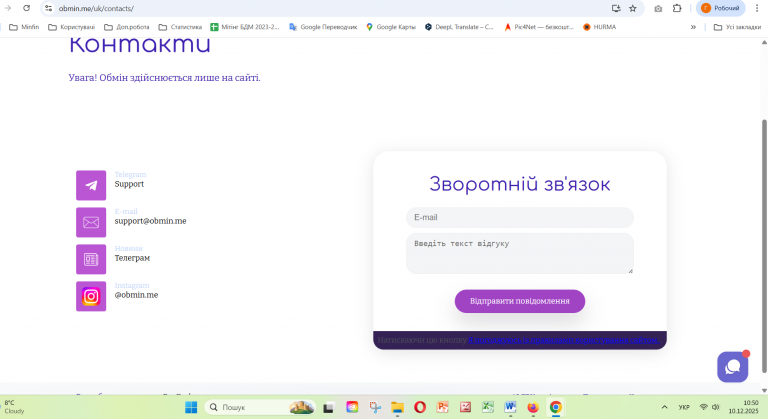The image size is (768, 419).
Task: Bookmark this page with the star icon
Action: pyautogui.click(x=633, y=8)
